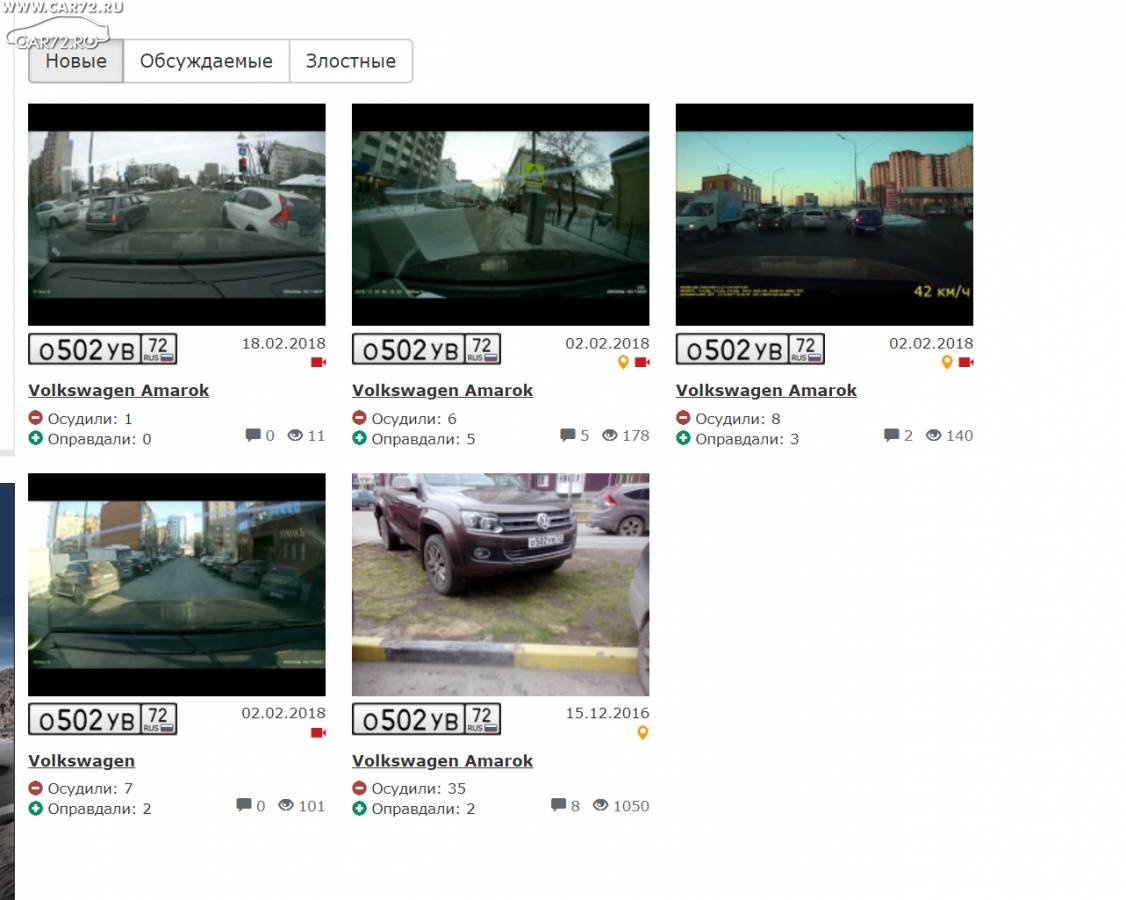Click the red minus icon beside Осудили: 6
Image resolution: width=1126 pixels, height=900 pixels.
(x=359, y=417)
